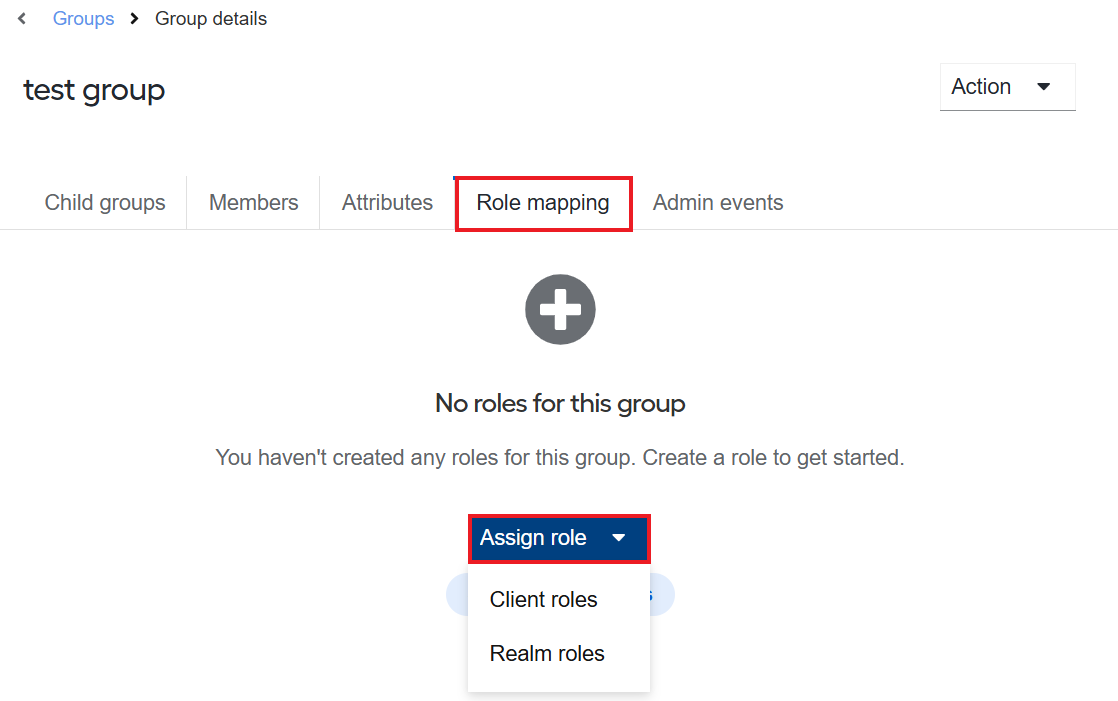Switch to the Members tab

253,203
